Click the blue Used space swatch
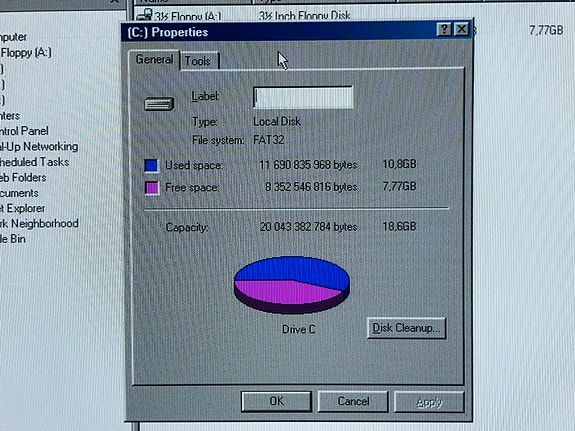 point(151,165)
